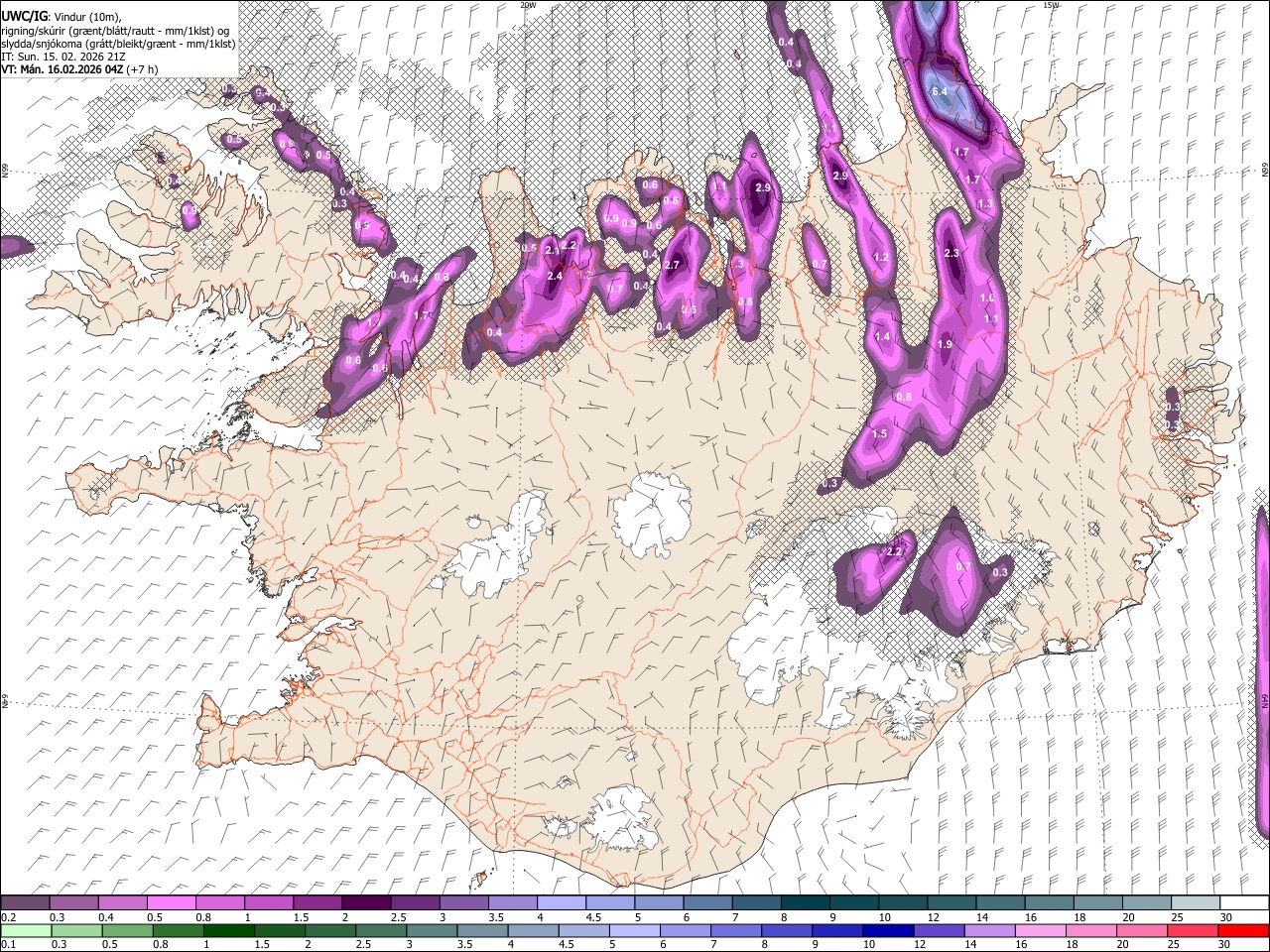The image size is (1270, 952).
Task: Select the light violet rain swatch between 14 and 16
Action: tap(988, 931)
